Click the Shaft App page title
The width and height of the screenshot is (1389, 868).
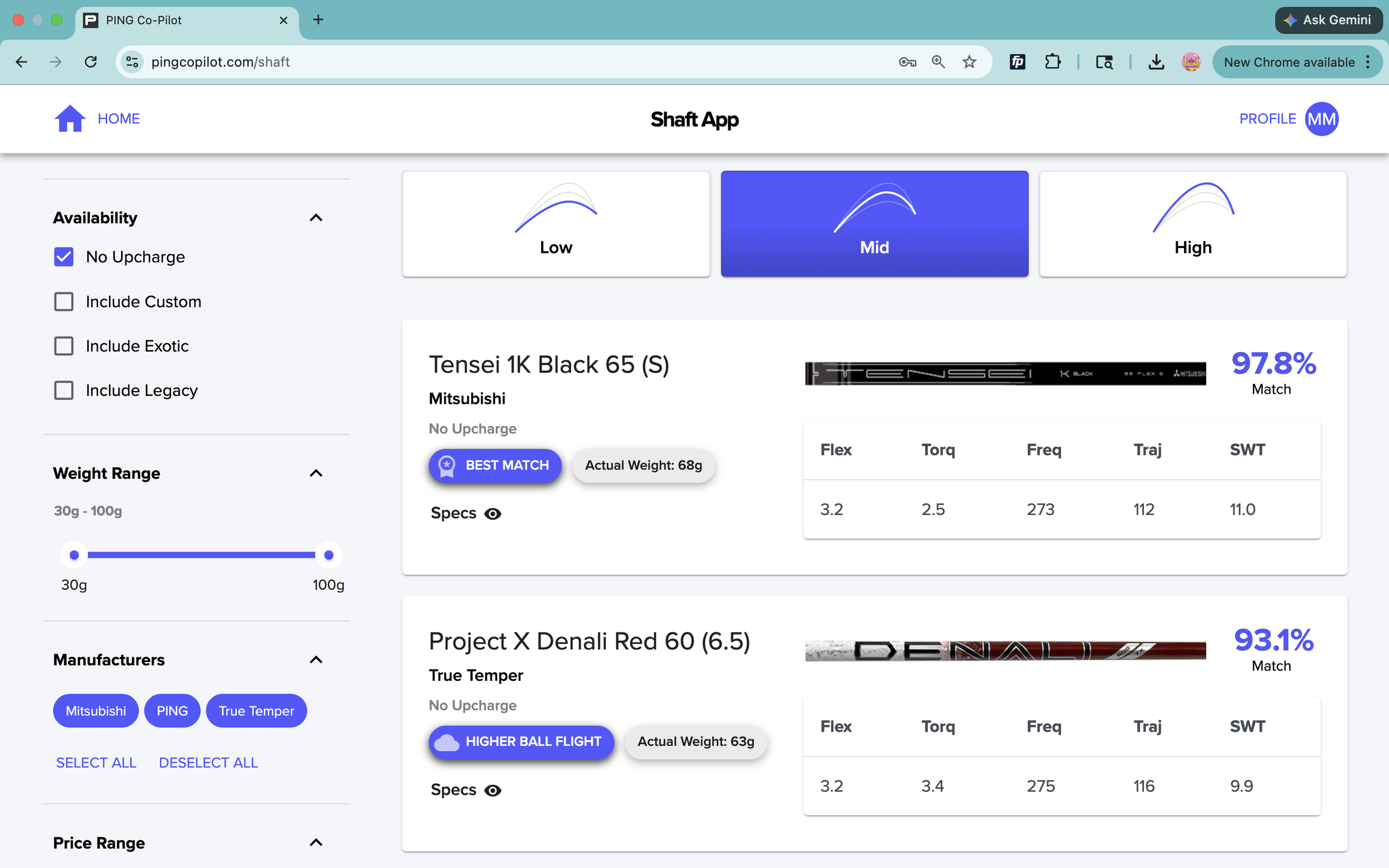694,119
